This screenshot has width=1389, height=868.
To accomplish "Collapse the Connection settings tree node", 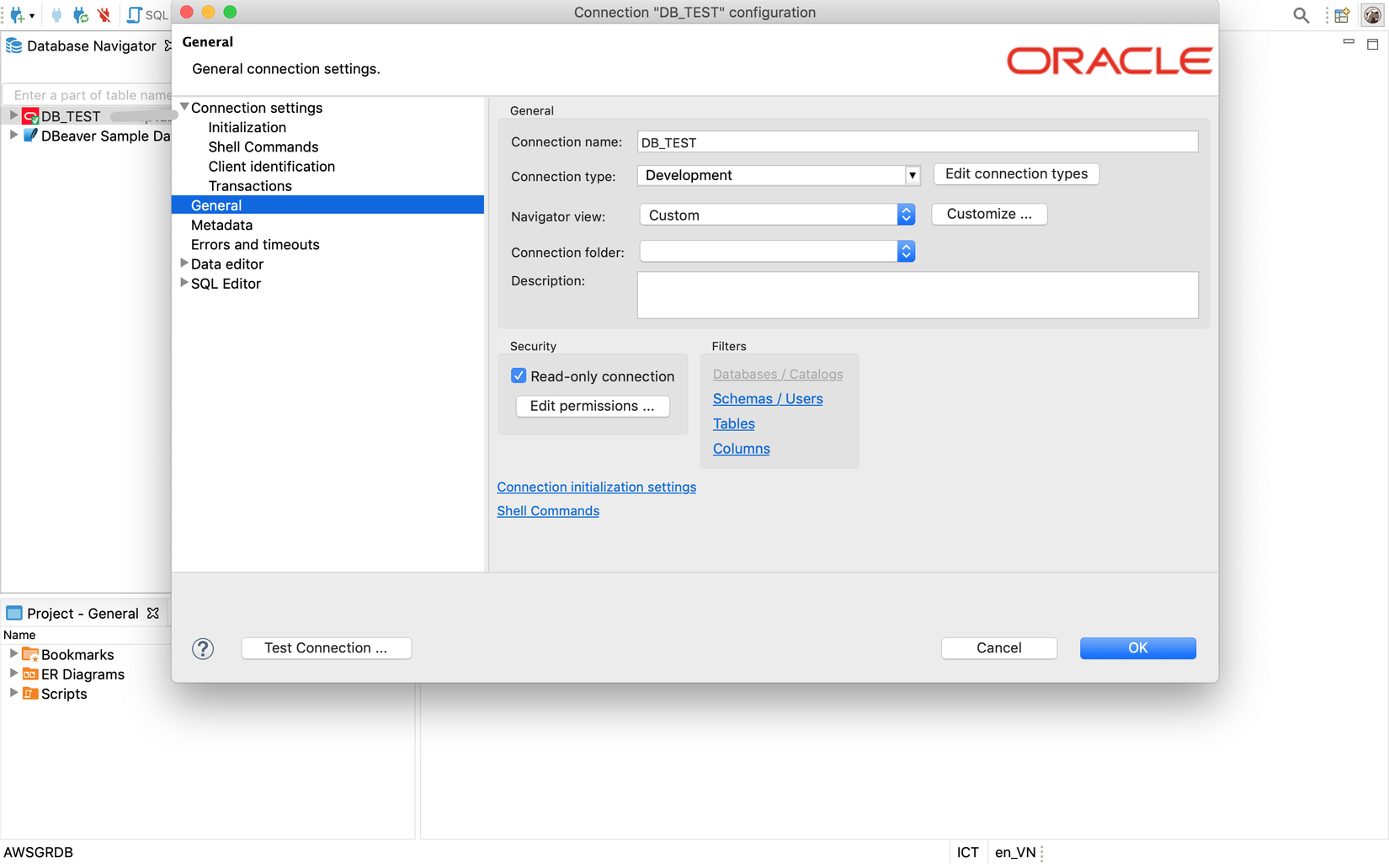I will (184, 107).
